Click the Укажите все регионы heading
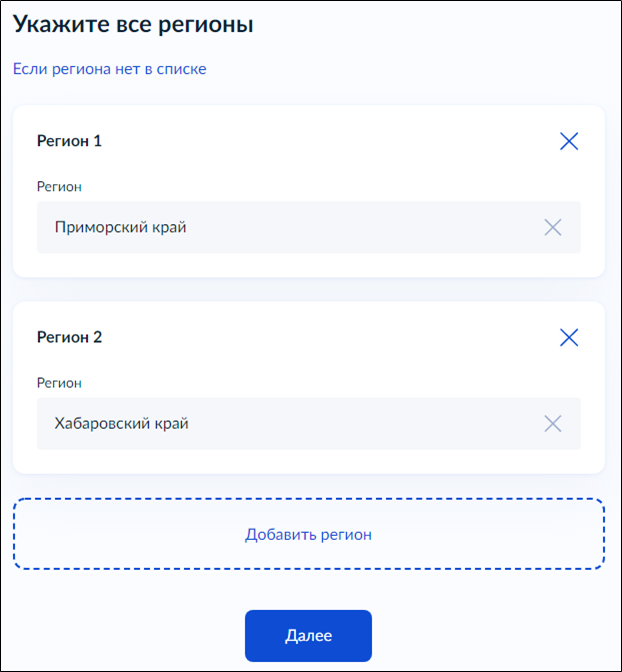The width and height of the screenshot is (622, 672). coord(133,24)
